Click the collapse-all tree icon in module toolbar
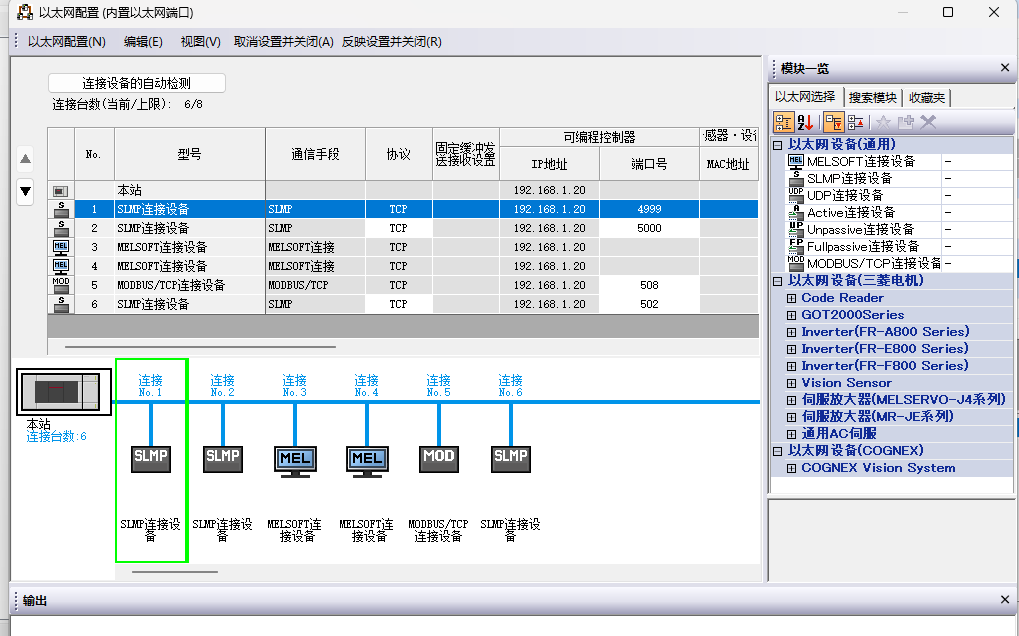Viewport: 1019px width, 636px height. 856,122
